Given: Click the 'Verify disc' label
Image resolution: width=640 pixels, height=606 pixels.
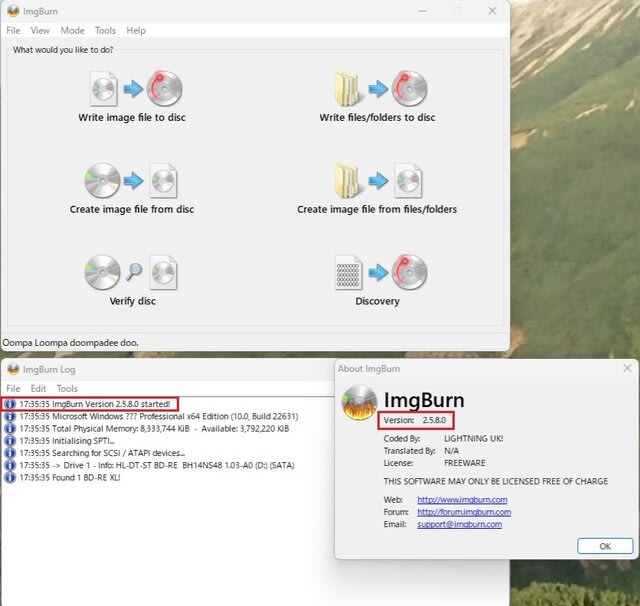Looking at the screenshot, I should click(x=133, y=301).
